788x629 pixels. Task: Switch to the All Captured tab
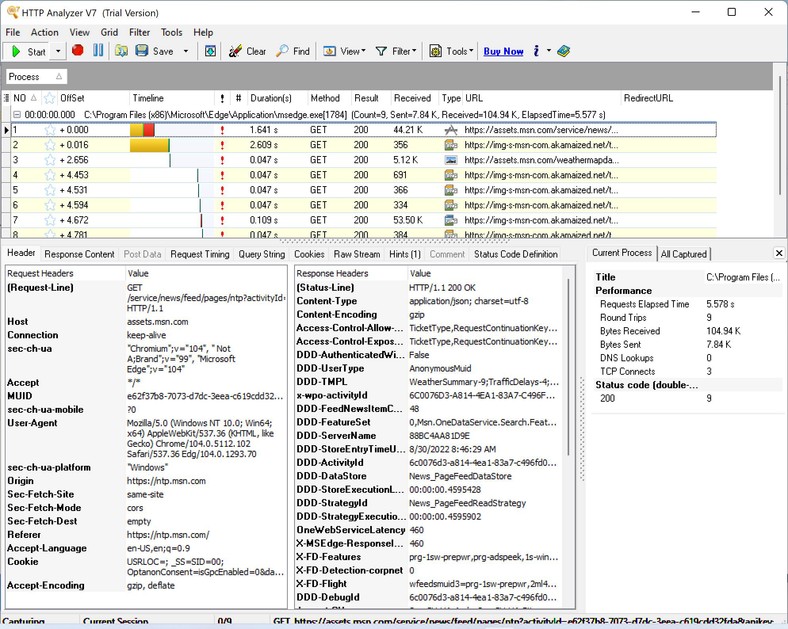coord(684,254)
